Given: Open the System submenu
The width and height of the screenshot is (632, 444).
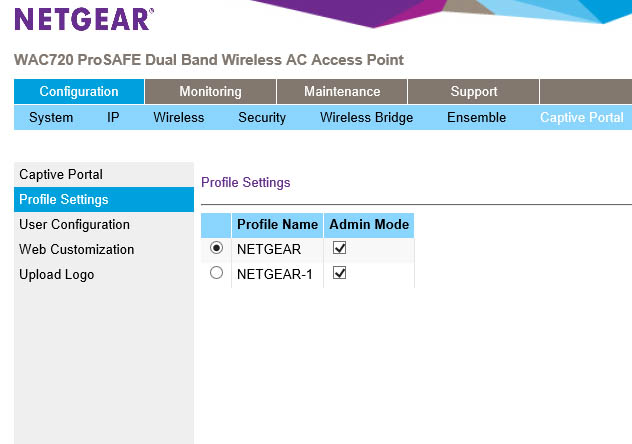Looking at the screenshot, I should pos(51,118).
